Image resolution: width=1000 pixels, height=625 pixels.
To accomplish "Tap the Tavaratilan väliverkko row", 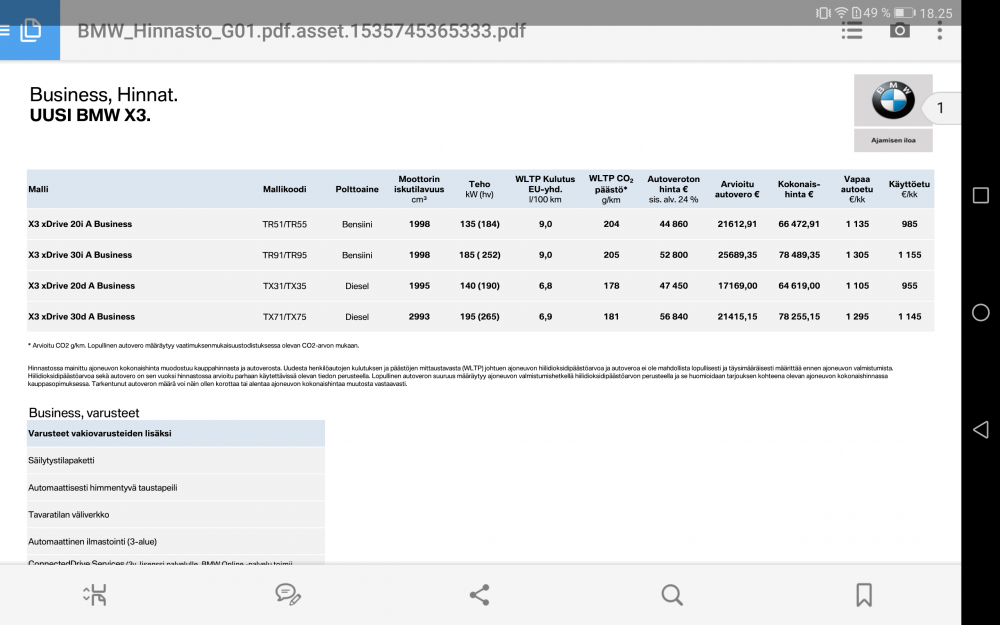I will 175,514.
